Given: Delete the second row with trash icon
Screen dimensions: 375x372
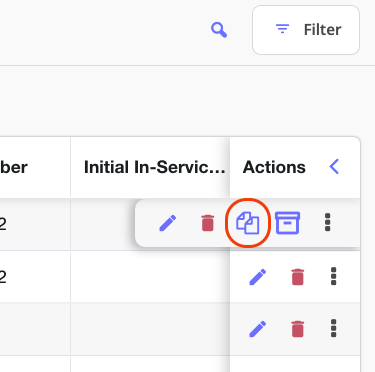Looking at the screenshot, I should 298,277.
